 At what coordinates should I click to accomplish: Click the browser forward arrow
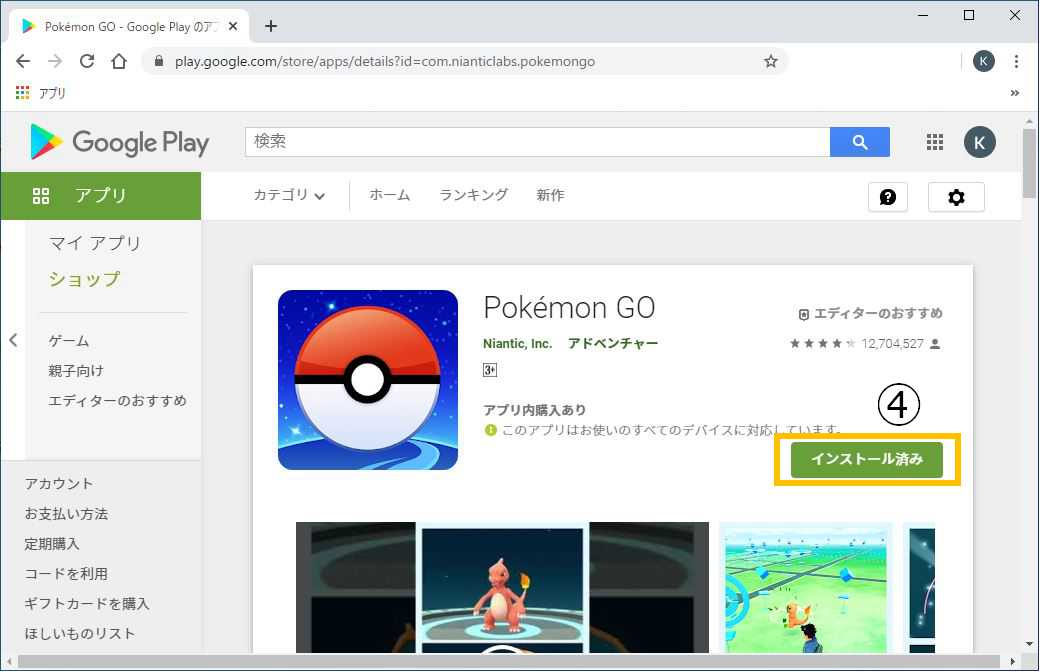click(x=54, y=61)
